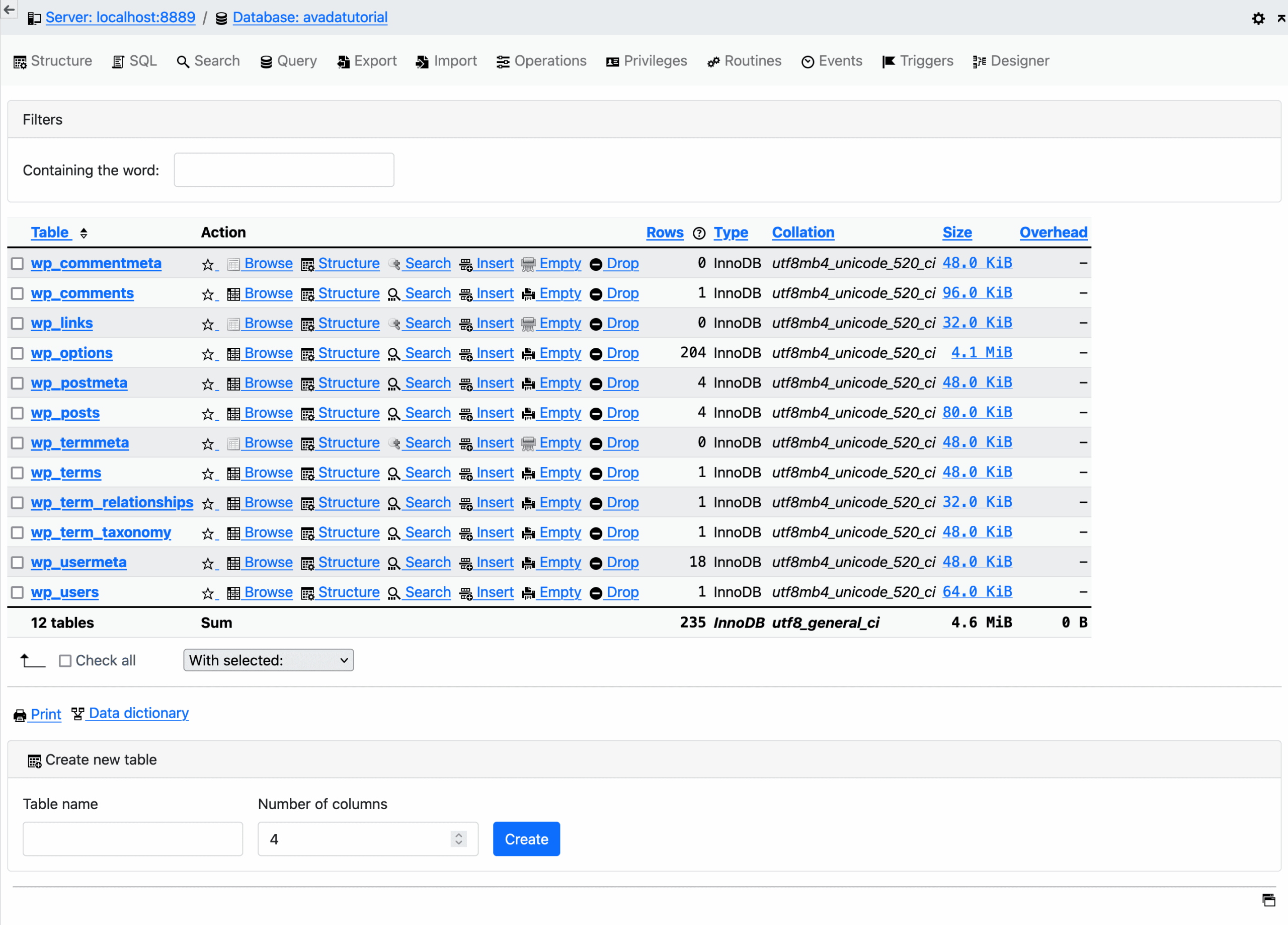
Task: Check the wp_usermeta table row
Action: click(17, 562)
